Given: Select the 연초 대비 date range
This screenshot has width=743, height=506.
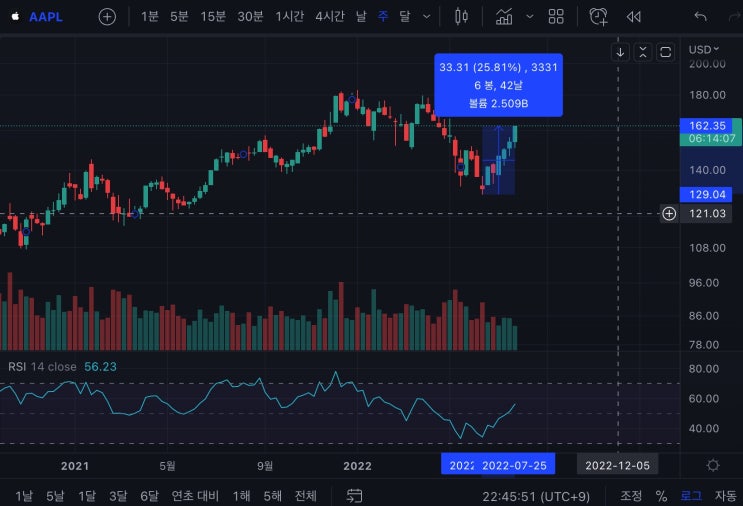Looking at the screenshot, I should (195, 496).
